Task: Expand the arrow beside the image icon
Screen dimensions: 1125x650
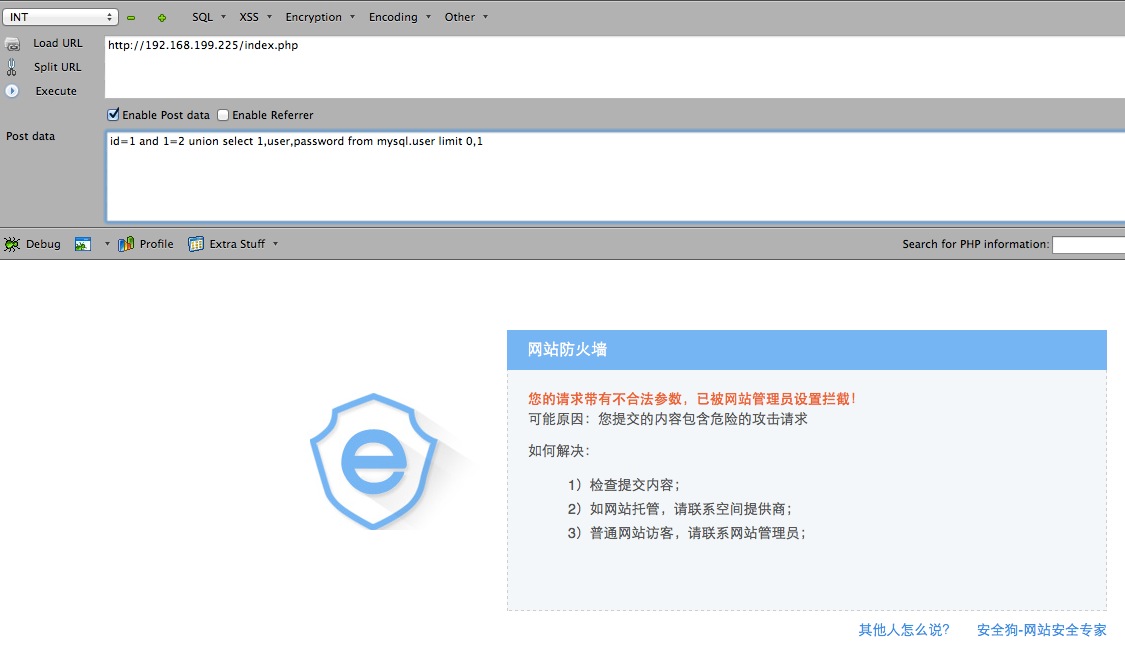Action: click(107, 244)
